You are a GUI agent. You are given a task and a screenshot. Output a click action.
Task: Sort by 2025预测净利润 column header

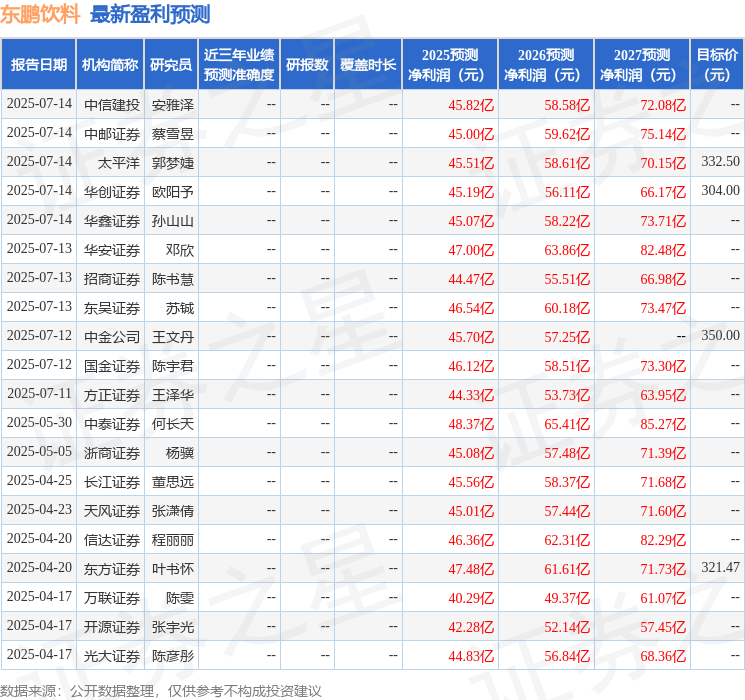tap(449, 65)
